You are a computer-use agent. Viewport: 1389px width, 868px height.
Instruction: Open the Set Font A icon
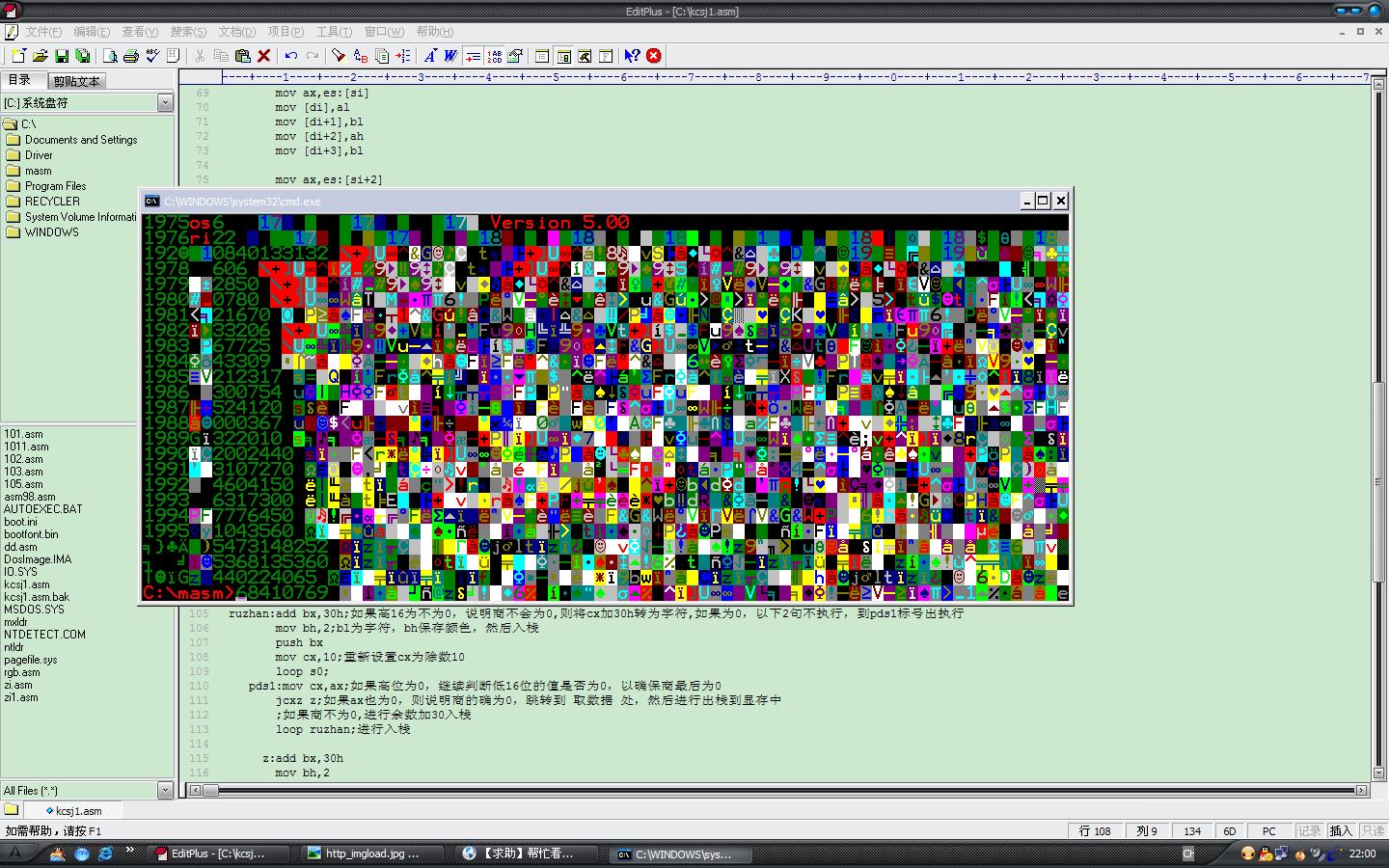click(x=429, y=56)
